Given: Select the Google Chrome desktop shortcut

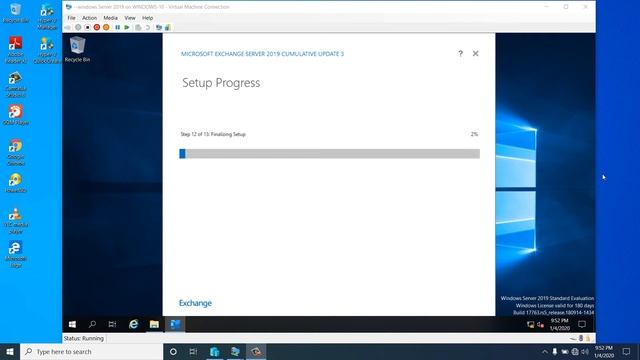Looking at the screenshot, I should [x=16, y=152].
